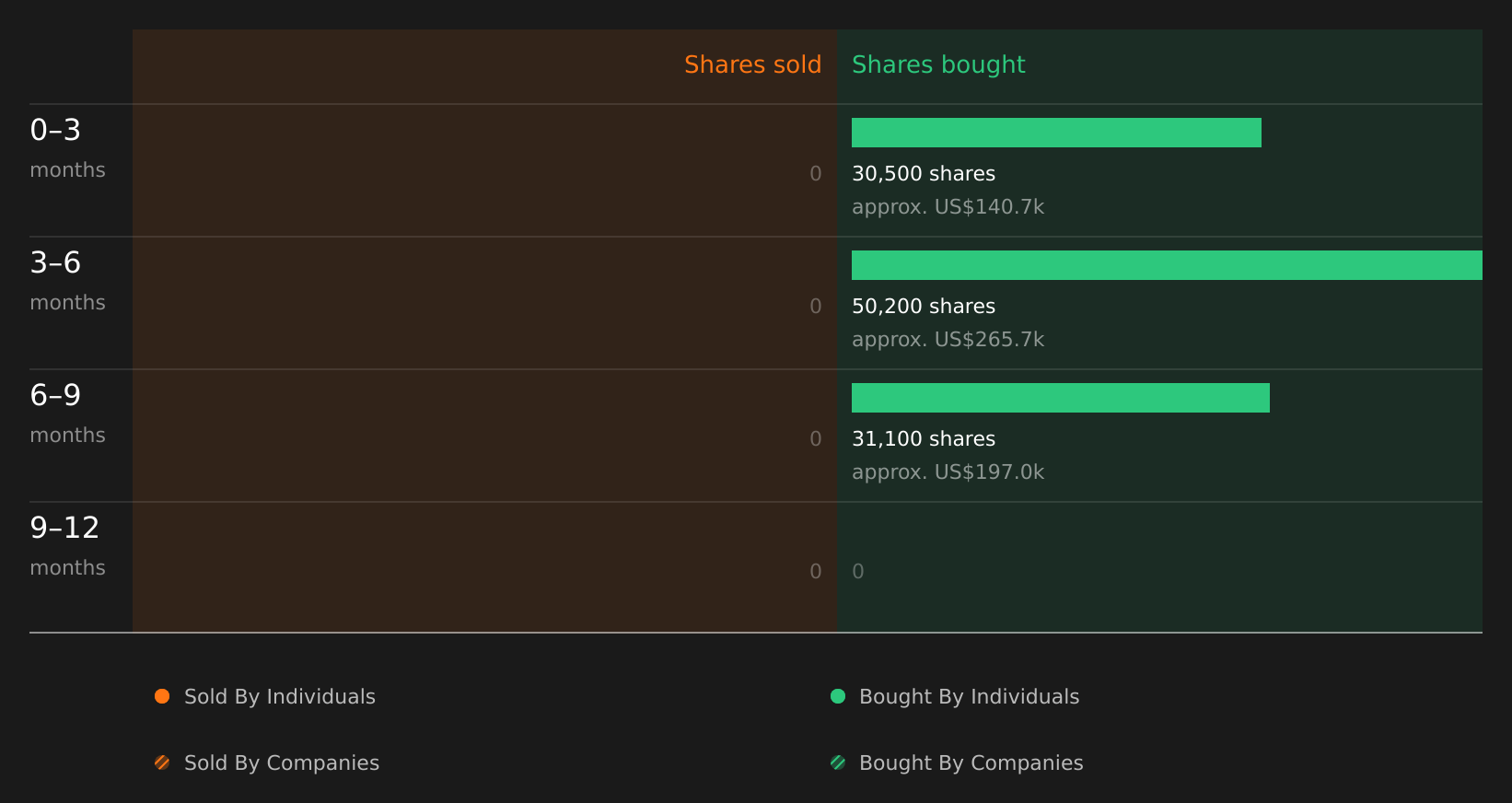Click the orange Sold By Individuals legend dot
The width and height of the screenshot is (1512, 803).
162,696
